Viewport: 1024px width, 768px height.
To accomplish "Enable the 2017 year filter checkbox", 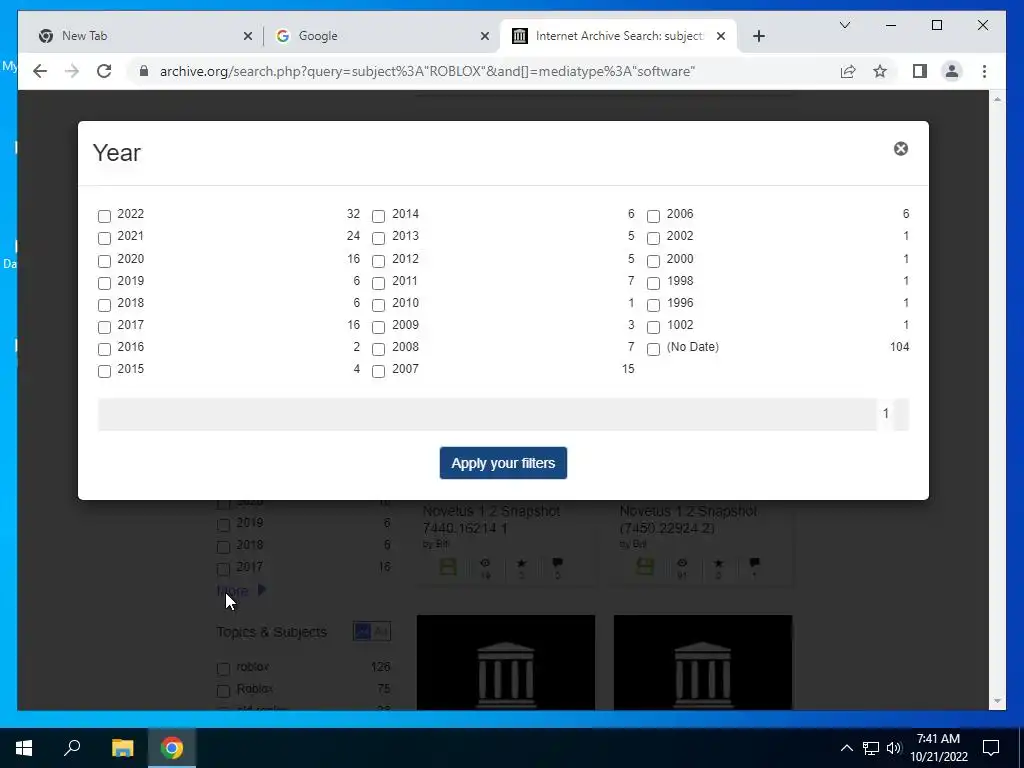I will (104, 327).
